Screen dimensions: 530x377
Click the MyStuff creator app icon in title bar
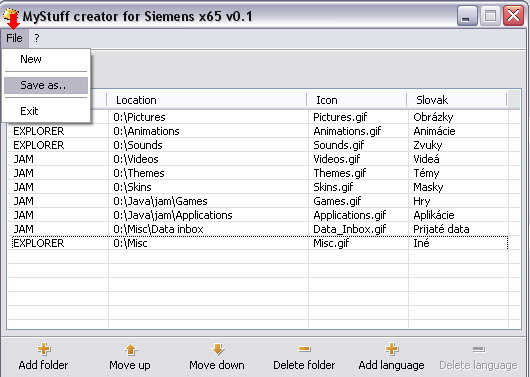point(11,16)
